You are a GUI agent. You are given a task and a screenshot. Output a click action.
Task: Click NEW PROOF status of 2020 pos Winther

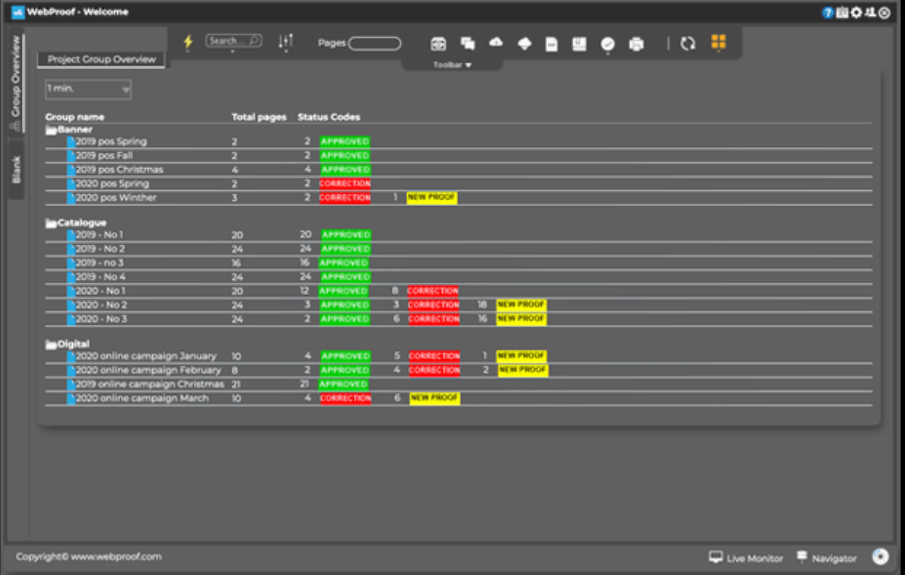tap(432, 197)
